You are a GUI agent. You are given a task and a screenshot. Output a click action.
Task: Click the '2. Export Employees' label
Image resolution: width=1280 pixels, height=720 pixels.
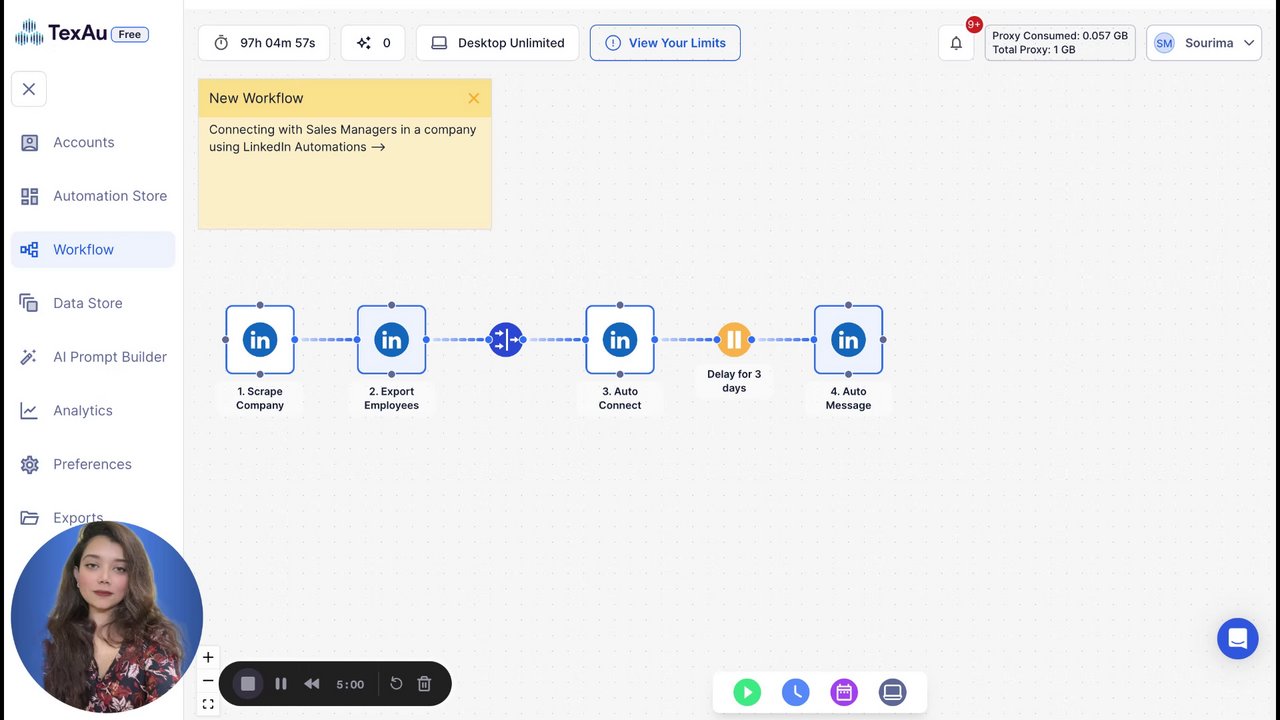point(392,398)
